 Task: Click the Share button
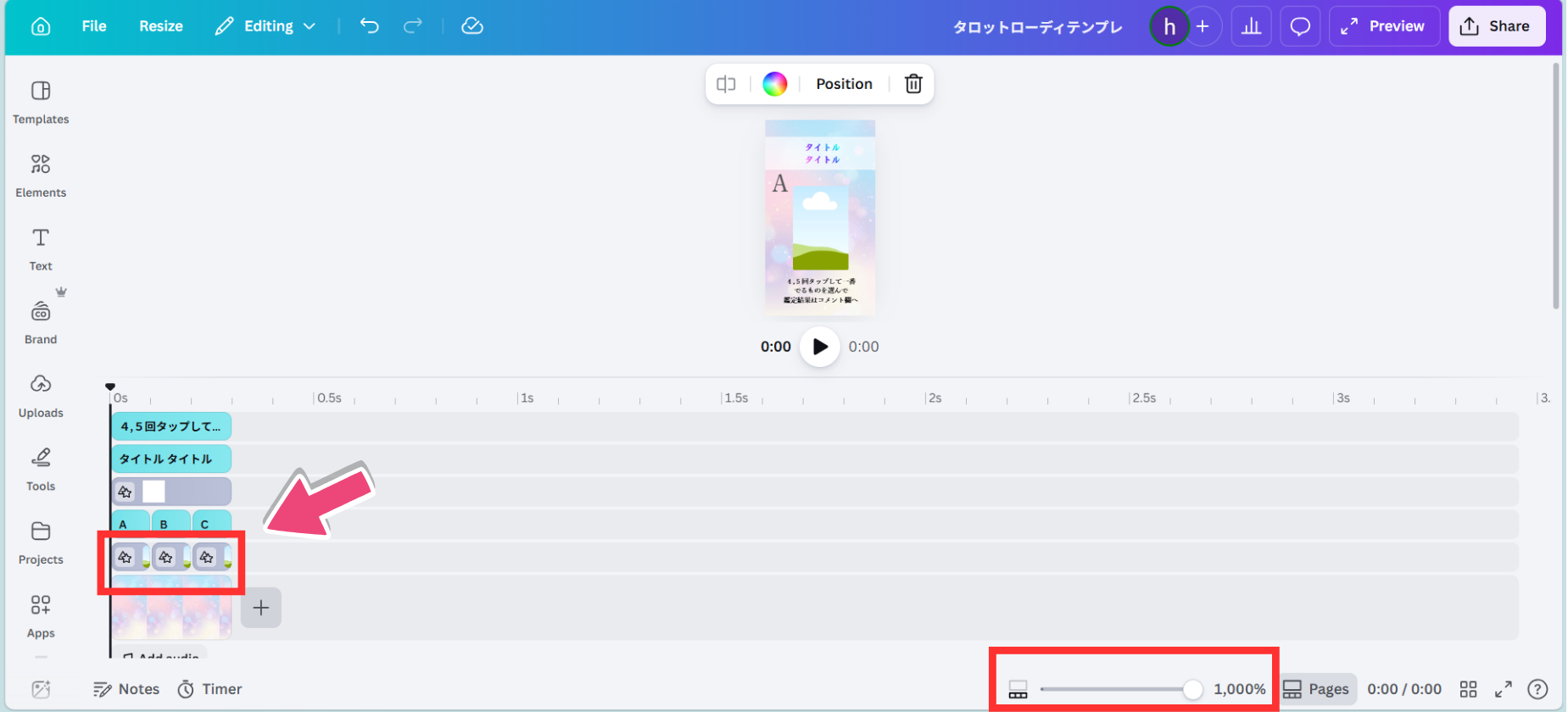1496,26
